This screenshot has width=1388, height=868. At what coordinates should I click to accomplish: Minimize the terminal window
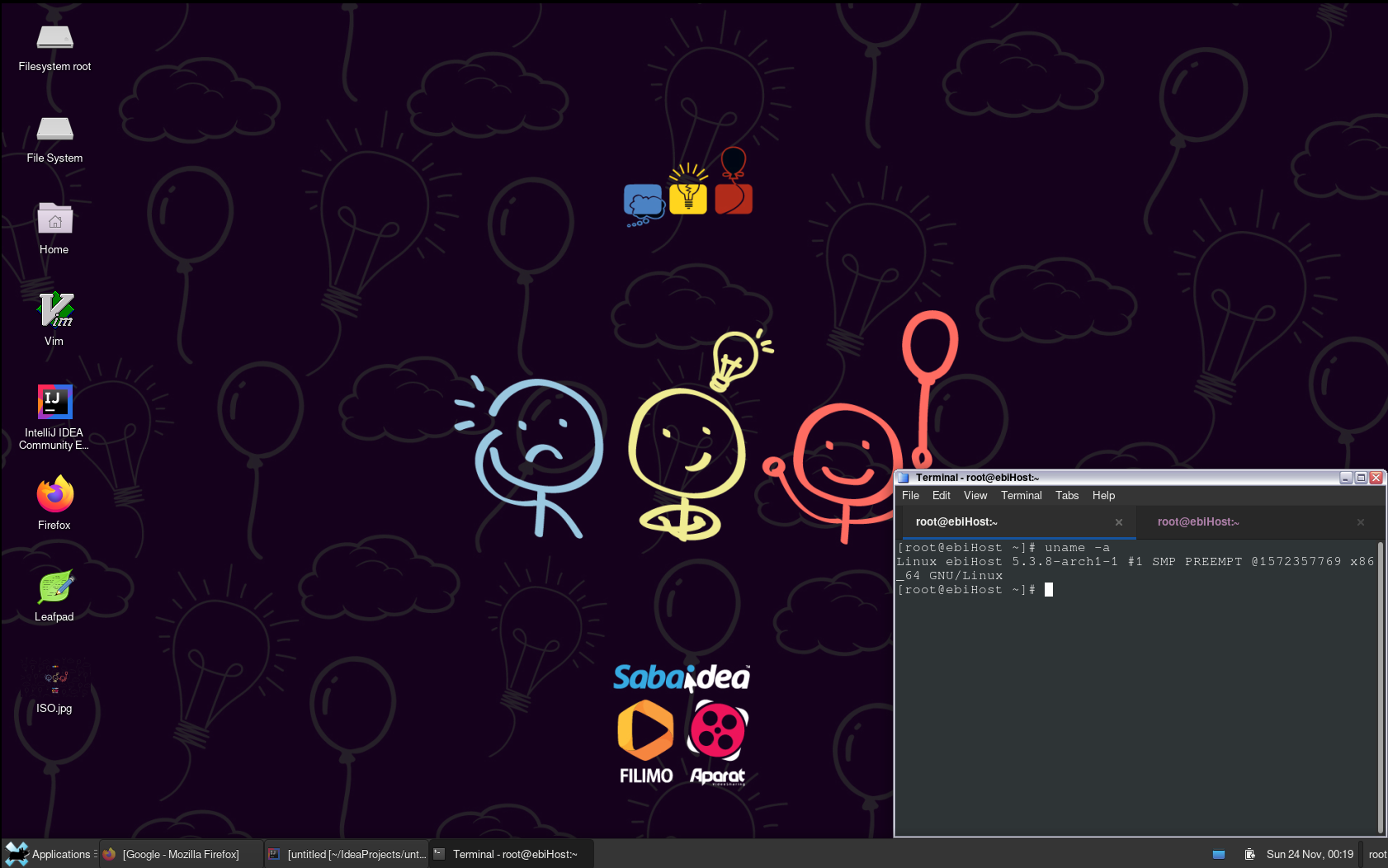point(1346,478)
